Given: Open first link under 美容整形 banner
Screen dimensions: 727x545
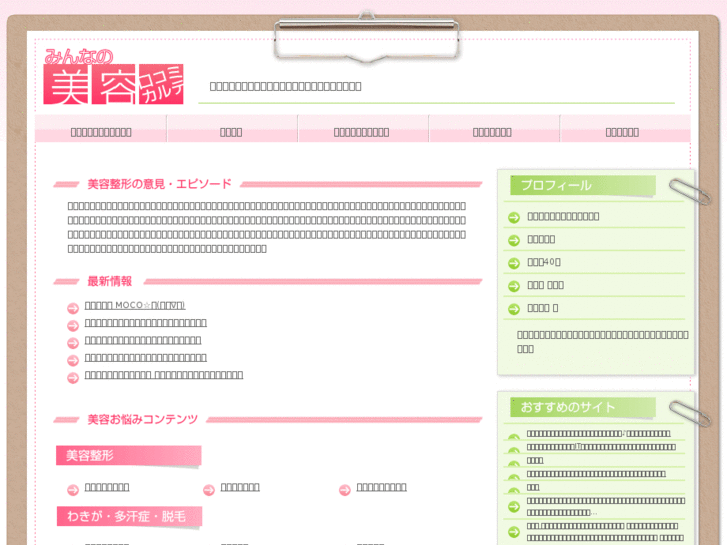Looking at the screenshot, I should 107,487.
